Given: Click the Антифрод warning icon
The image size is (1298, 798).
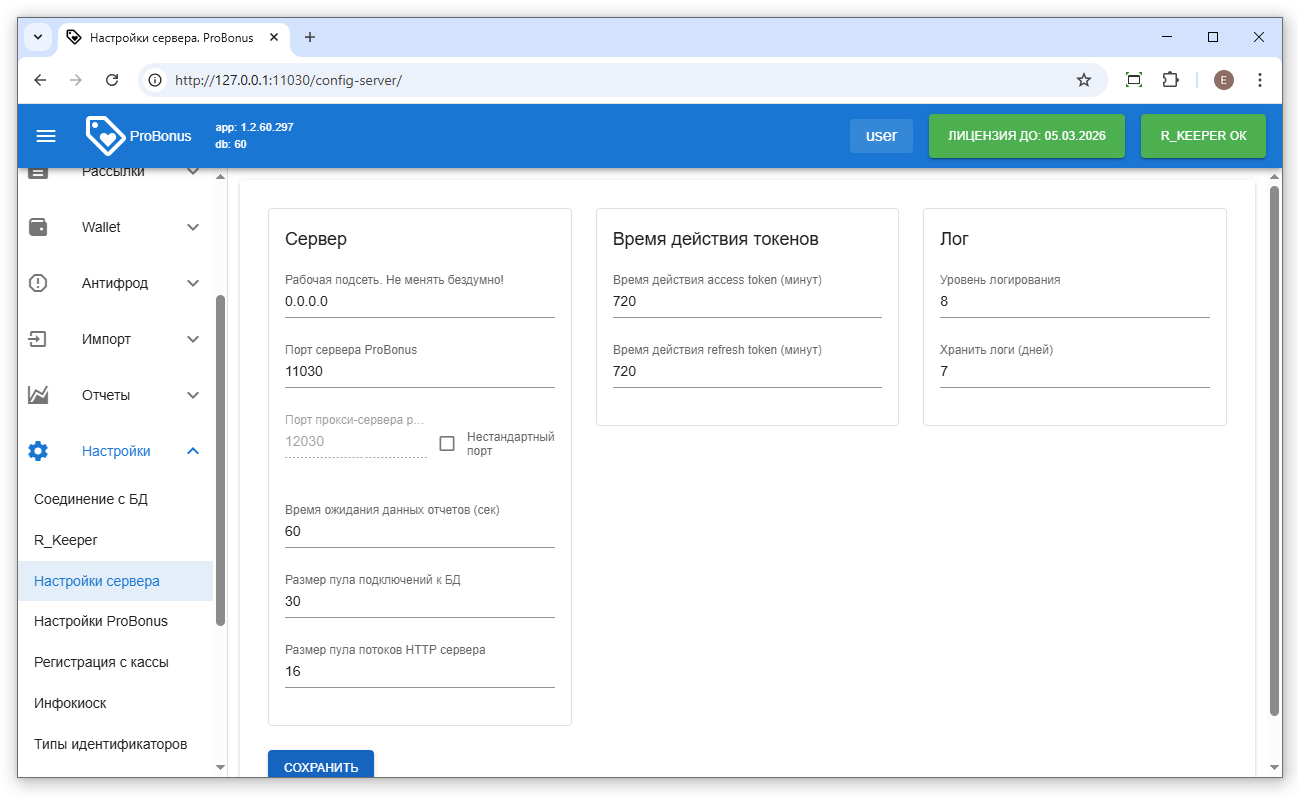Looking at the screenshot, I should pos(38,283).
